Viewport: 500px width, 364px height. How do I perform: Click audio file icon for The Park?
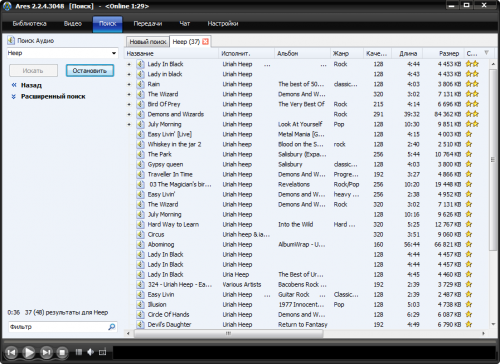click(140, 154)
